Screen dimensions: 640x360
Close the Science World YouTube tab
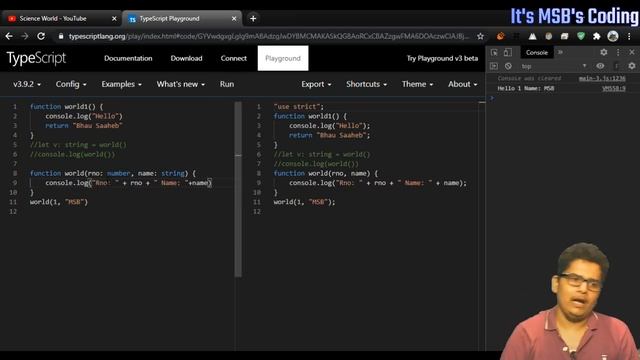pos(114,18)
